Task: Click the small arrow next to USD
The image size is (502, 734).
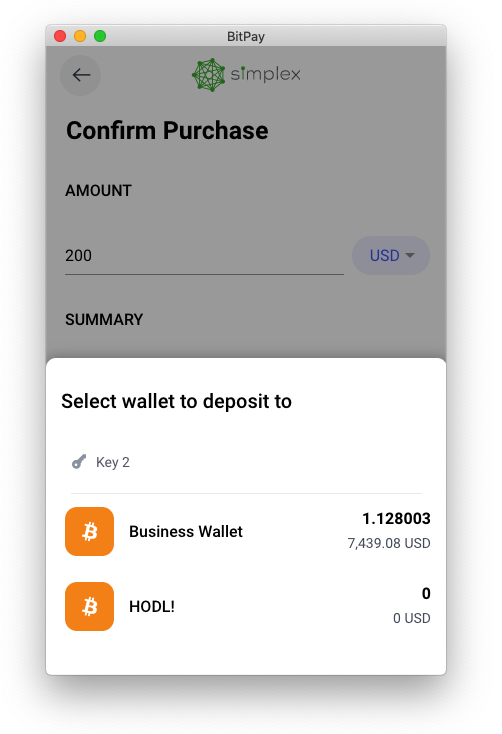Action: tap(410, 256)
